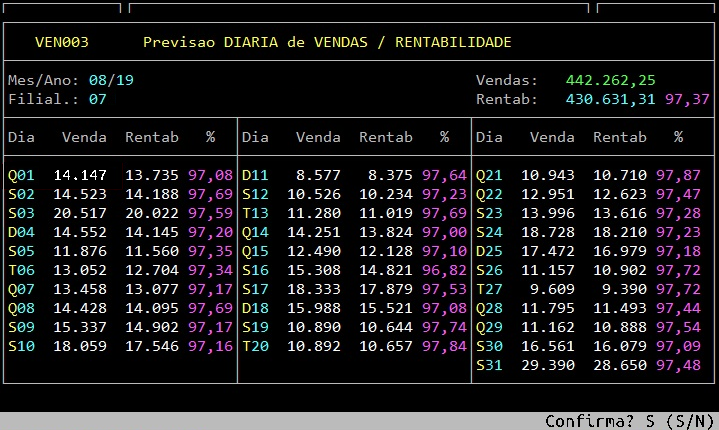Click the overall percentage 97,37

pos(687,99)
